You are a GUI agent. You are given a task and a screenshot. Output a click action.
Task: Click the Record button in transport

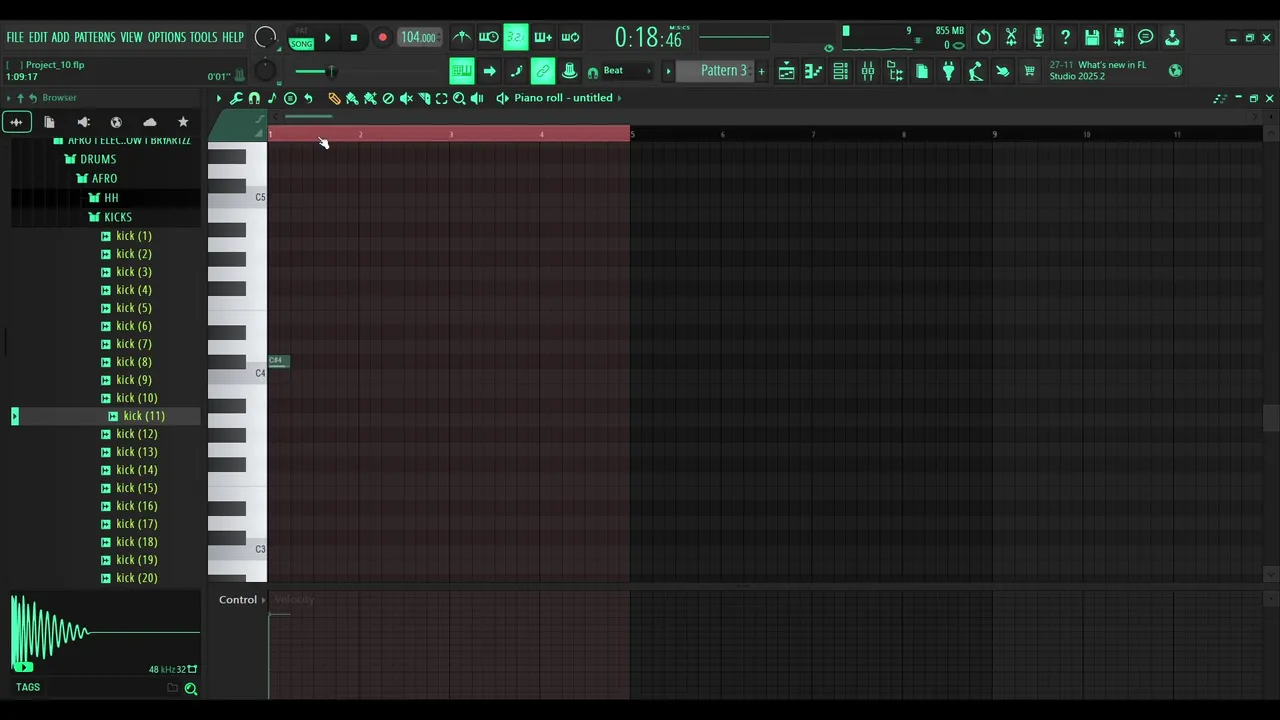tap(382, 38)
